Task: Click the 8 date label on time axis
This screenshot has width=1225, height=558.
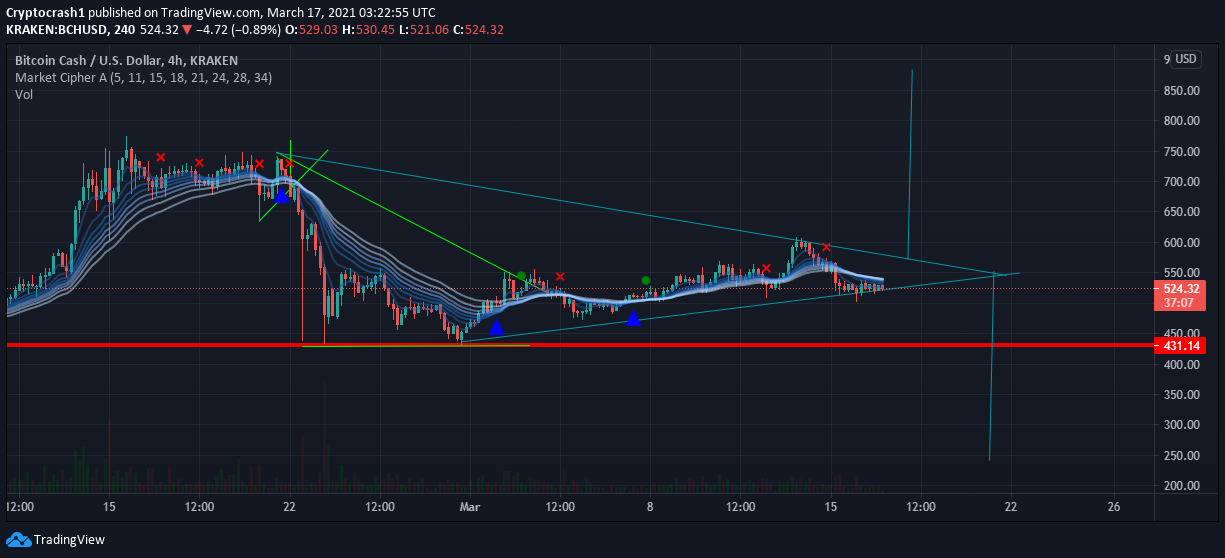Action: (x=650, y=507)
